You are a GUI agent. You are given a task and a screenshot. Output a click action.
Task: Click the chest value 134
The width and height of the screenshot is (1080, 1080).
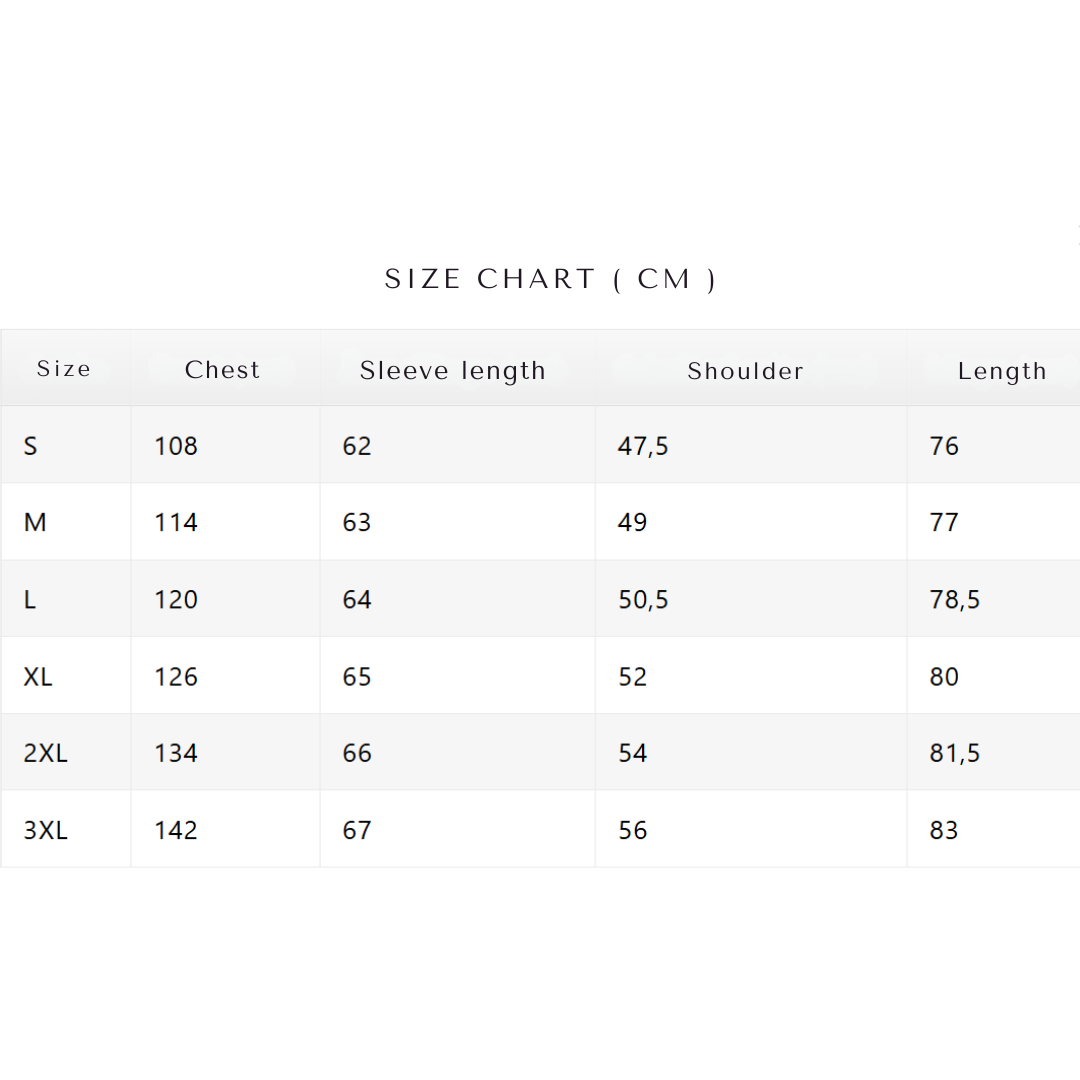(x=176, y=753)
